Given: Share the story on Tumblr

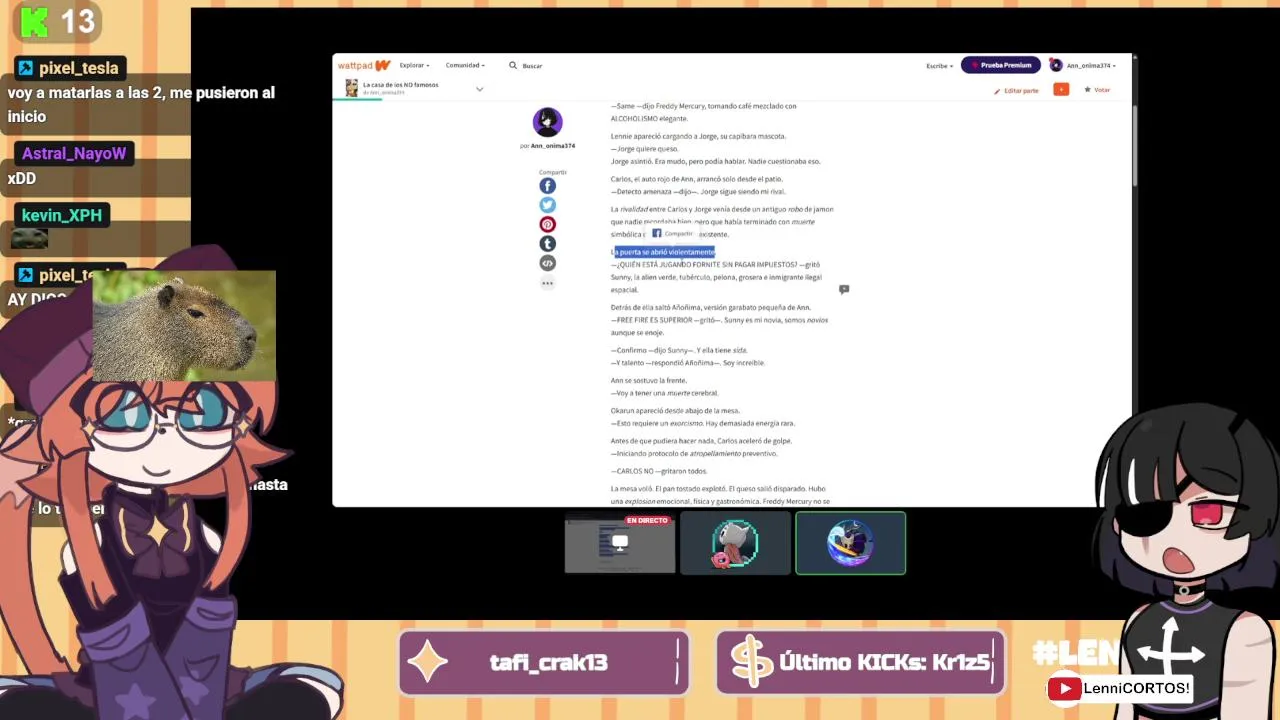Looking at the screenshot, I should coord(547,244).
